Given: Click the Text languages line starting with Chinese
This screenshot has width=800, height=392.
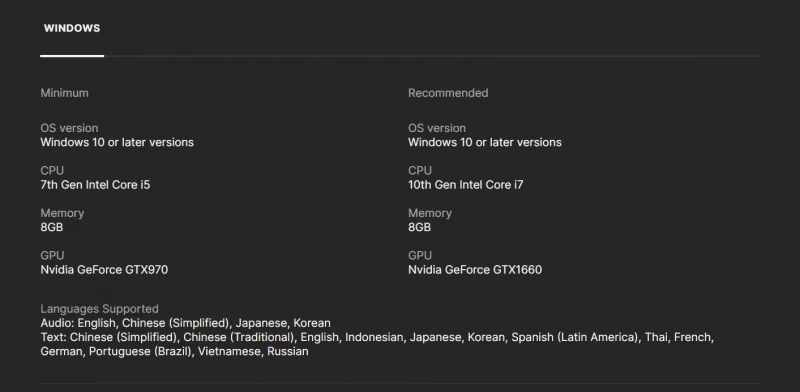Looking at the screenshot, I should [x=377, y=337].
